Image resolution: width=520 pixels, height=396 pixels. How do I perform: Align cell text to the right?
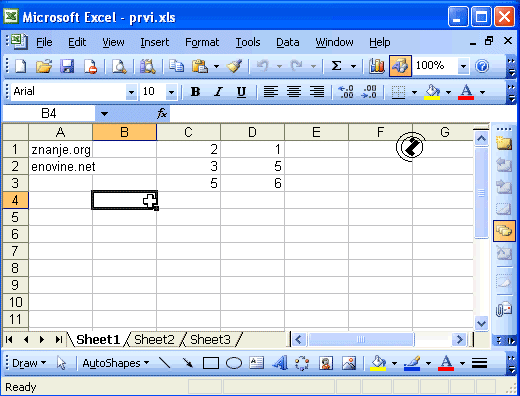pyautogui.click(x=317, y=91)
